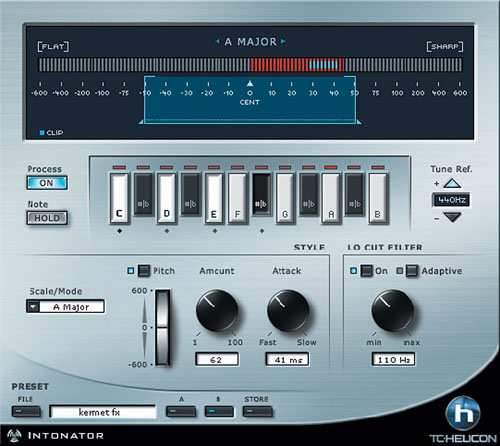500x446 pixels.
Task: Toggle Lo Cut Filter Adaptive button
Action: click(411, 271)
